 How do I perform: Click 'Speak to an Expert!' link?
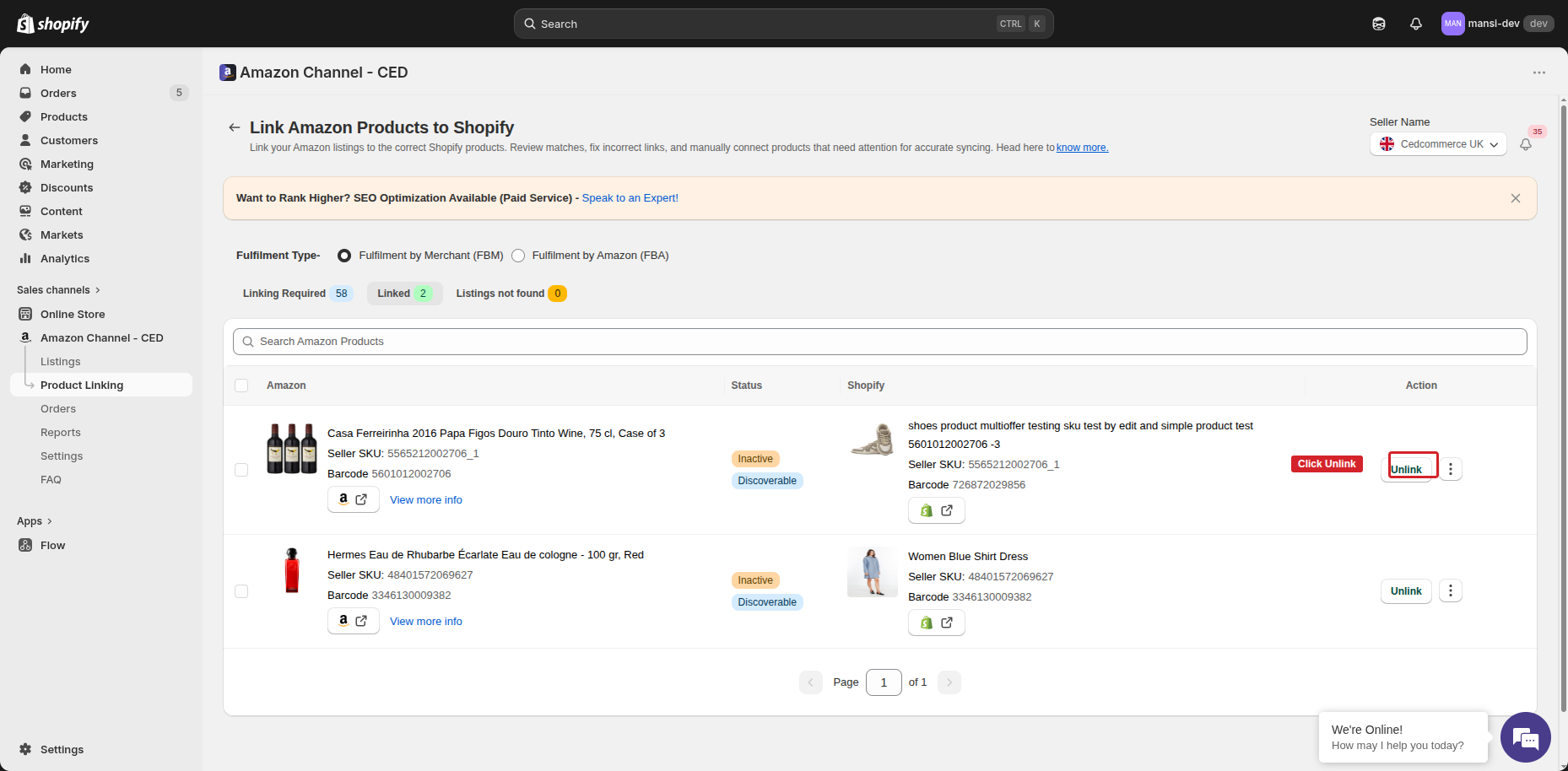[x=630, y=198]
